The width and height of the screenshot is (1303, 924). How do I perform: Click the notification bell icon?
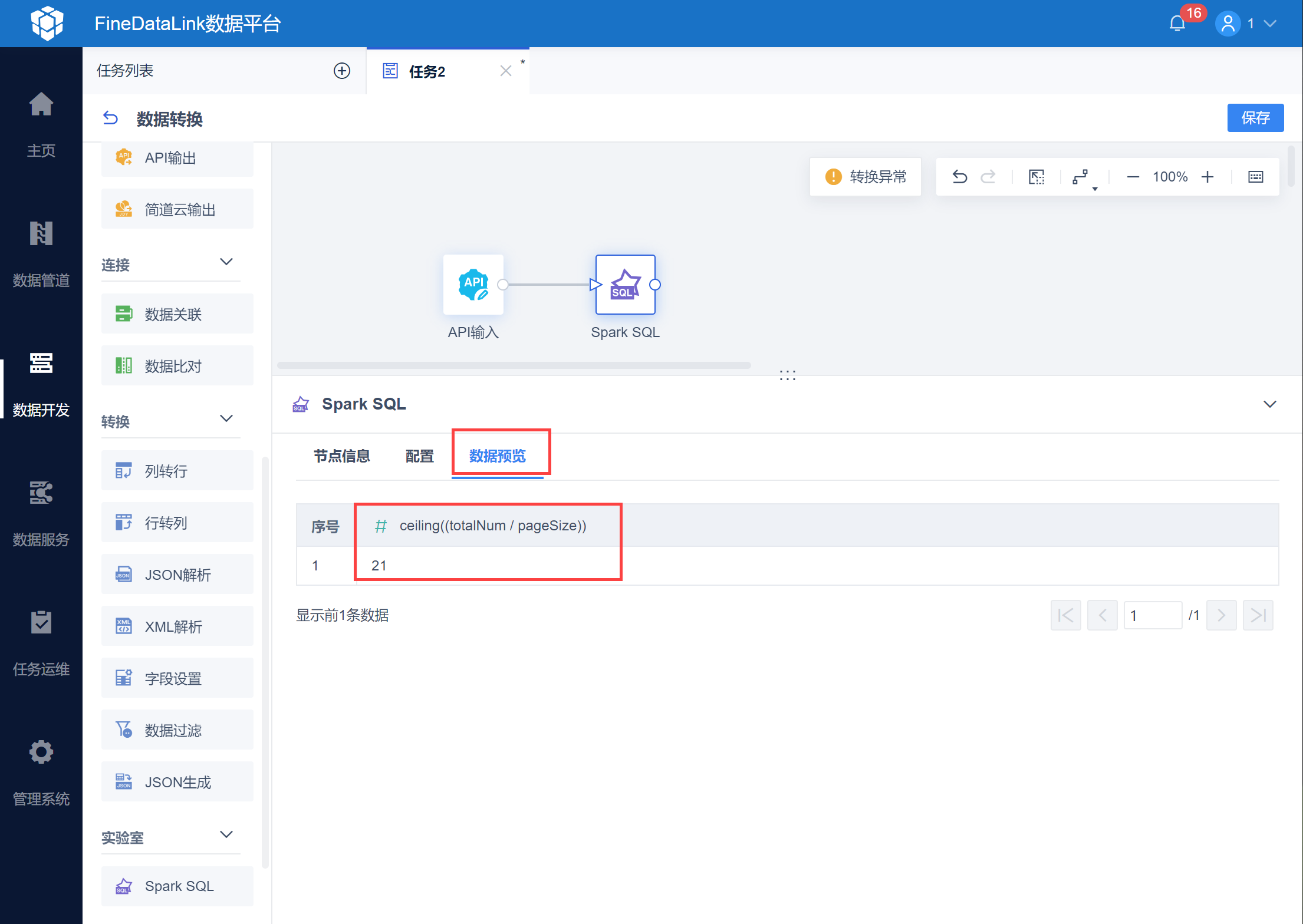coord(1177,24)
